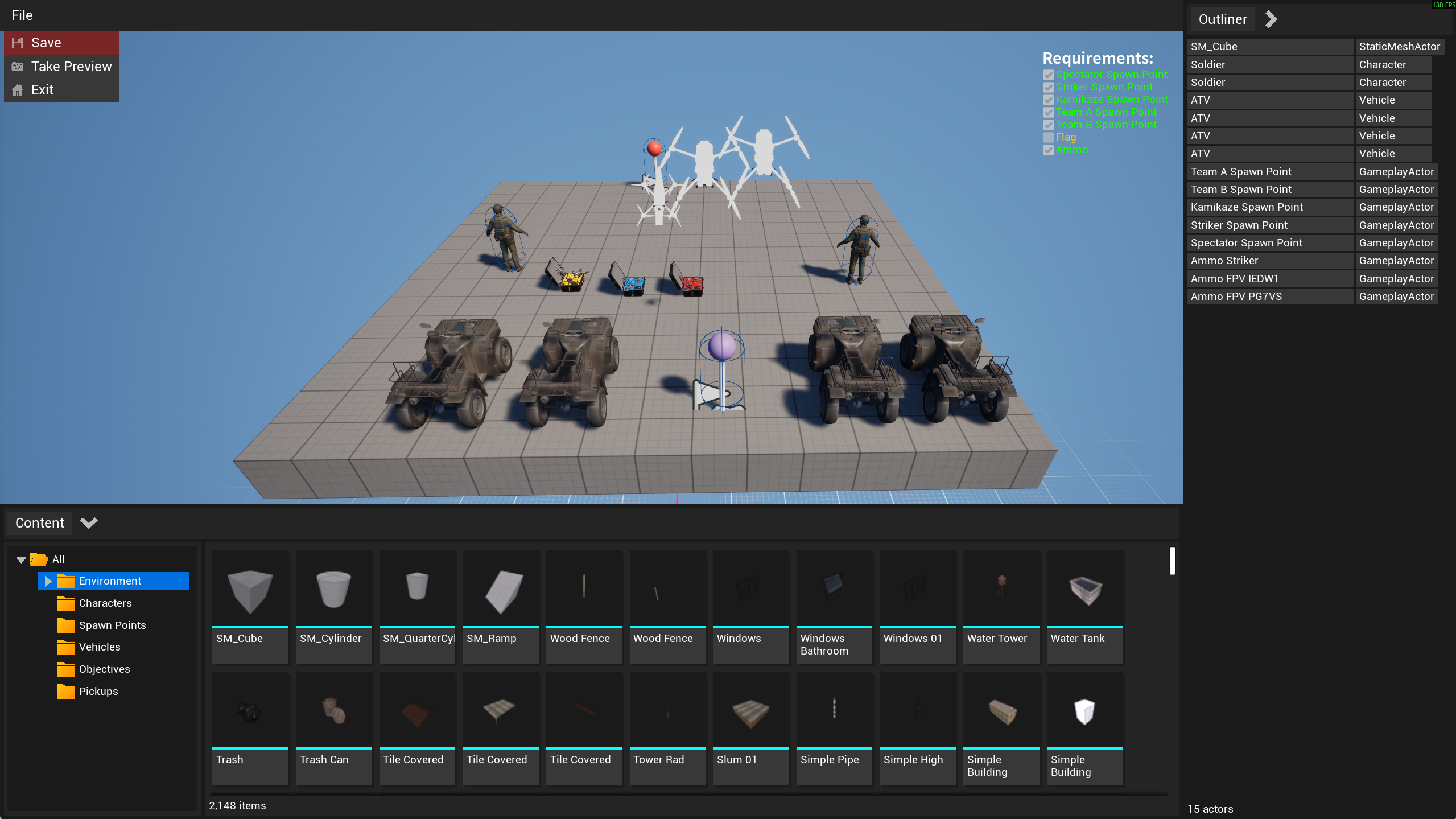Select the SM_Cube asset thumbnail

[x=250, y=591]
